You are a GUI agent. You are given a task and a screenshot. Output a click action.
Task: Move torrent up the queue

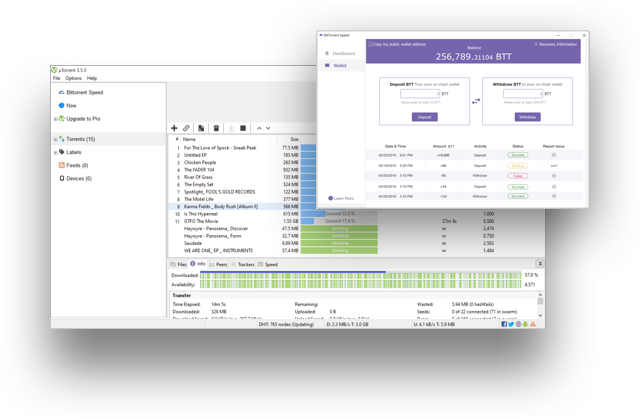[x=259, y=128]
